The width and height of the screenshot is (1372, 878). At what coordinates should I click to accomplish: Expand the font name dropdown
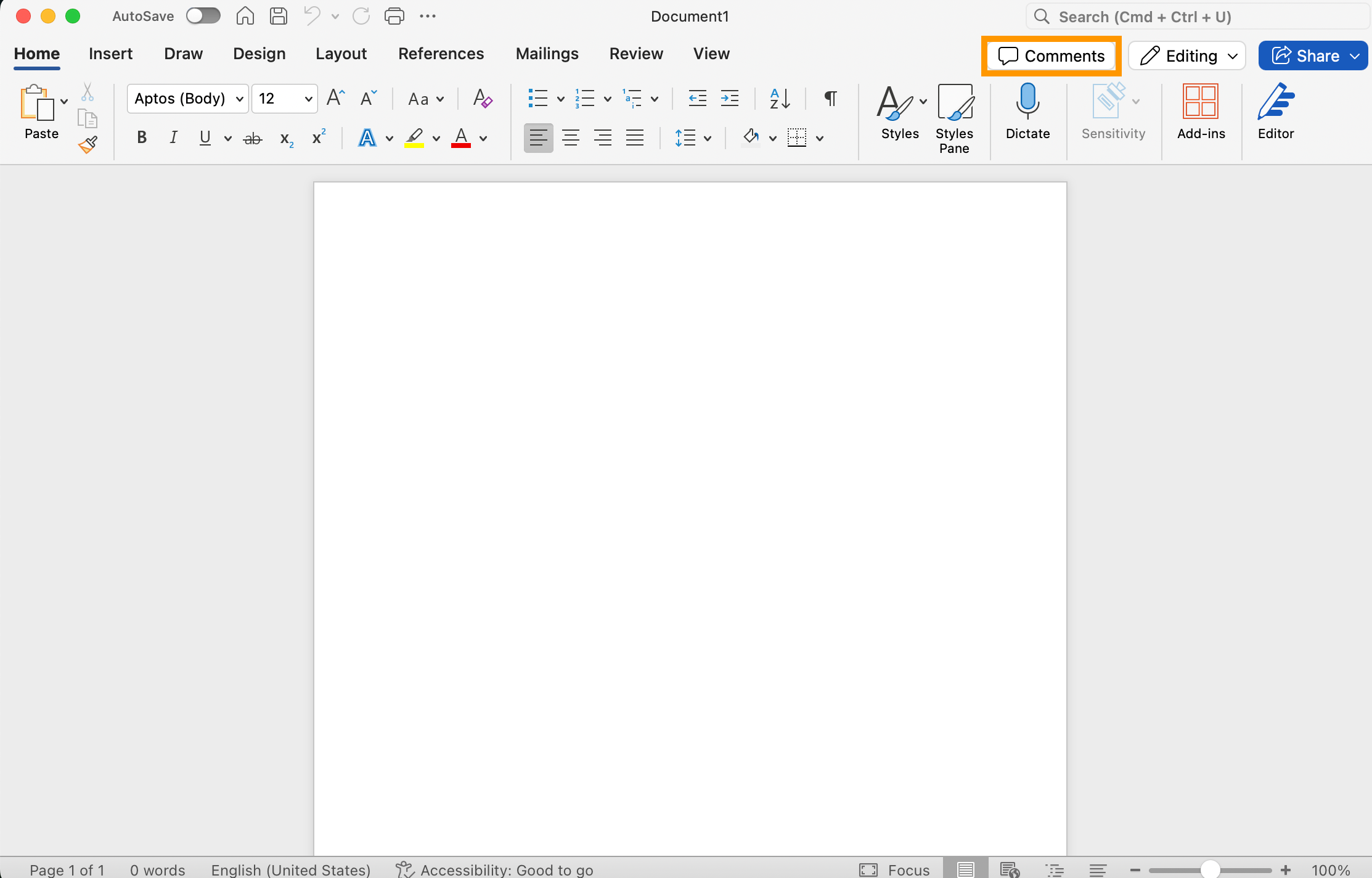click(240, 99)
